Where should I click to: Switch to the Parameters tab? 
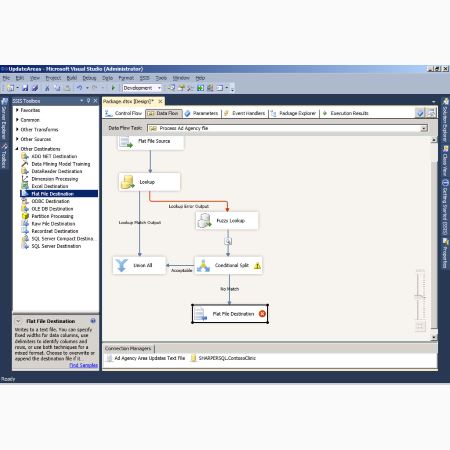[x=202, y=113]
